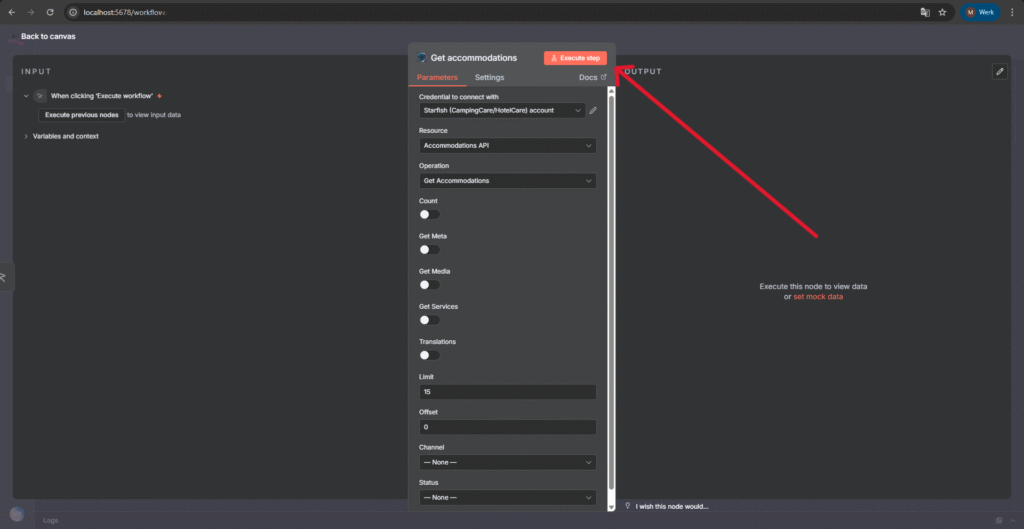Switch on the Translations toggle
This screenshot has height=529, width=1024.
tap(429, 355)
